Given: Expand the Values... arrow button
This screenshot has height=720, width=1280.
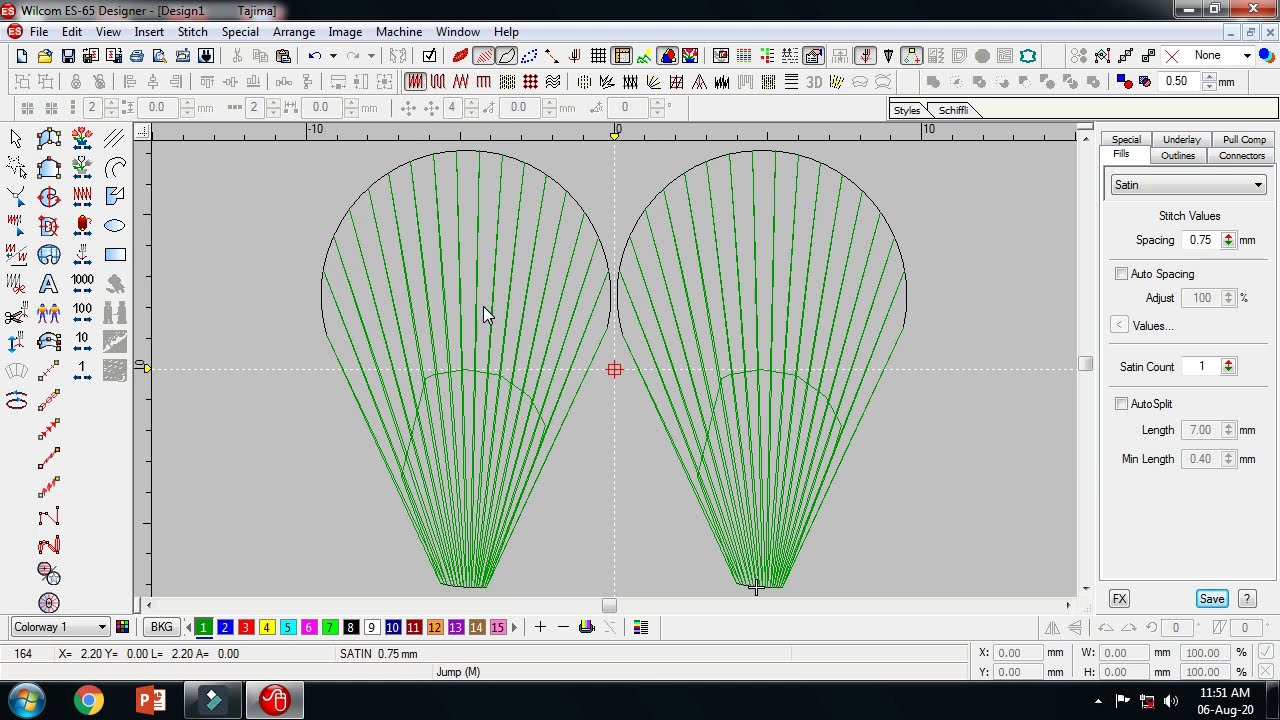Looking at the screenshot, I should click(x=1119, y=325).
